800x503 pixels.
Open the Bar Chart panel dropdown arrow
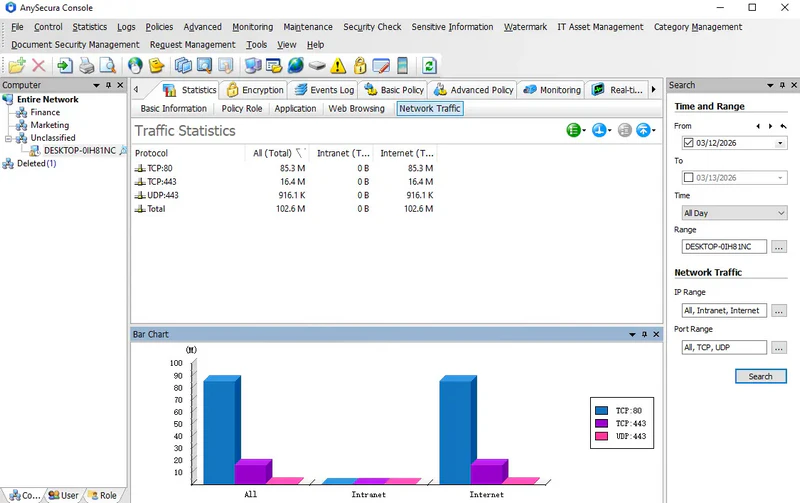tap(632, 334)
